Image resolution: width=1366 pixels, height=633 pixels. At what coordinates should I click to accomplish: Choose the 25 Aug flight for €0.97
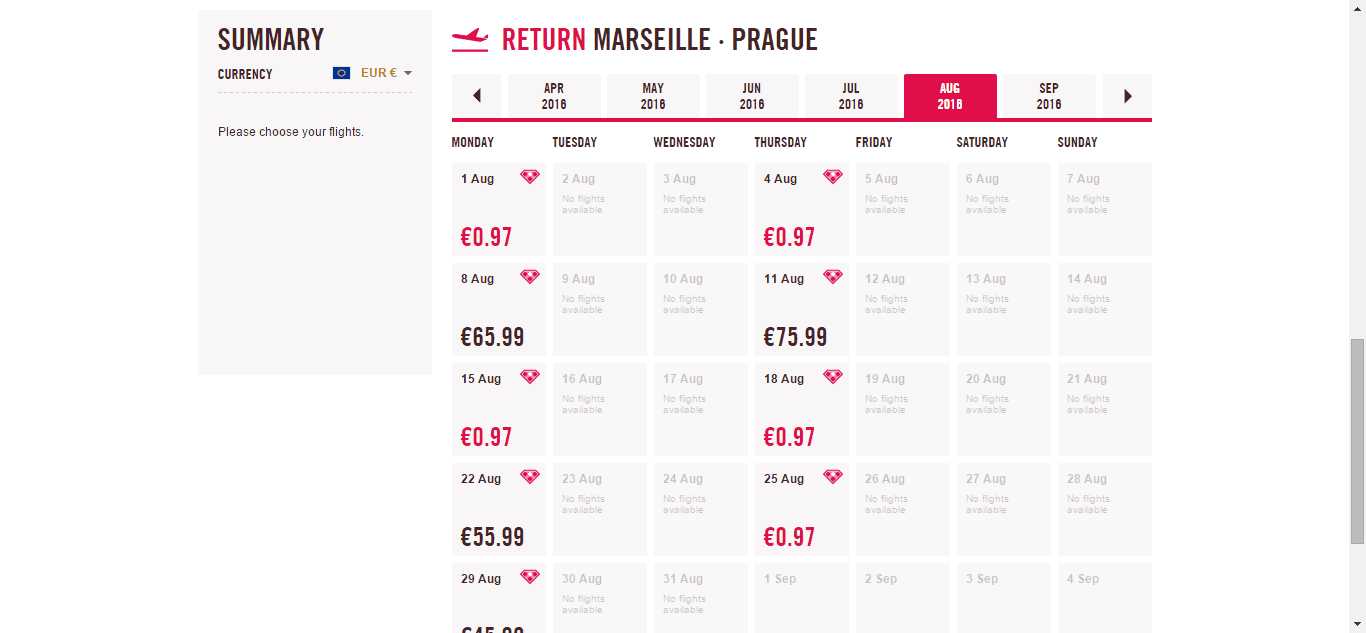[802, 509]
